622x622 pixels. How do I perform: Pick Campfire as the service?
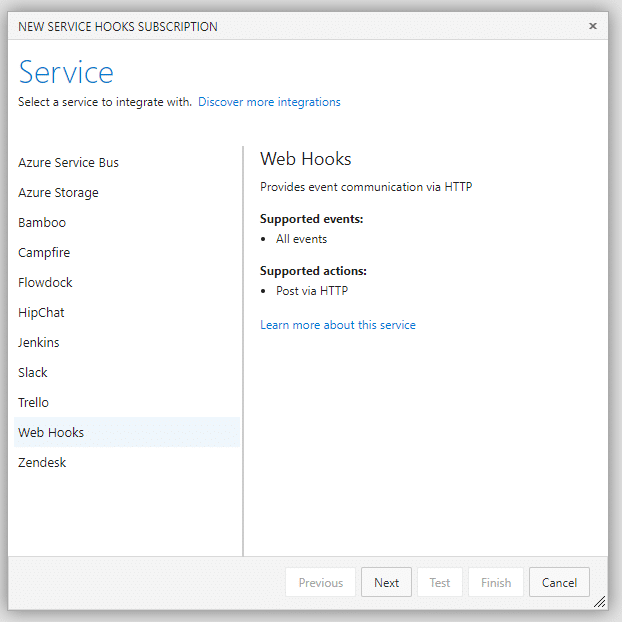[127, 253]
